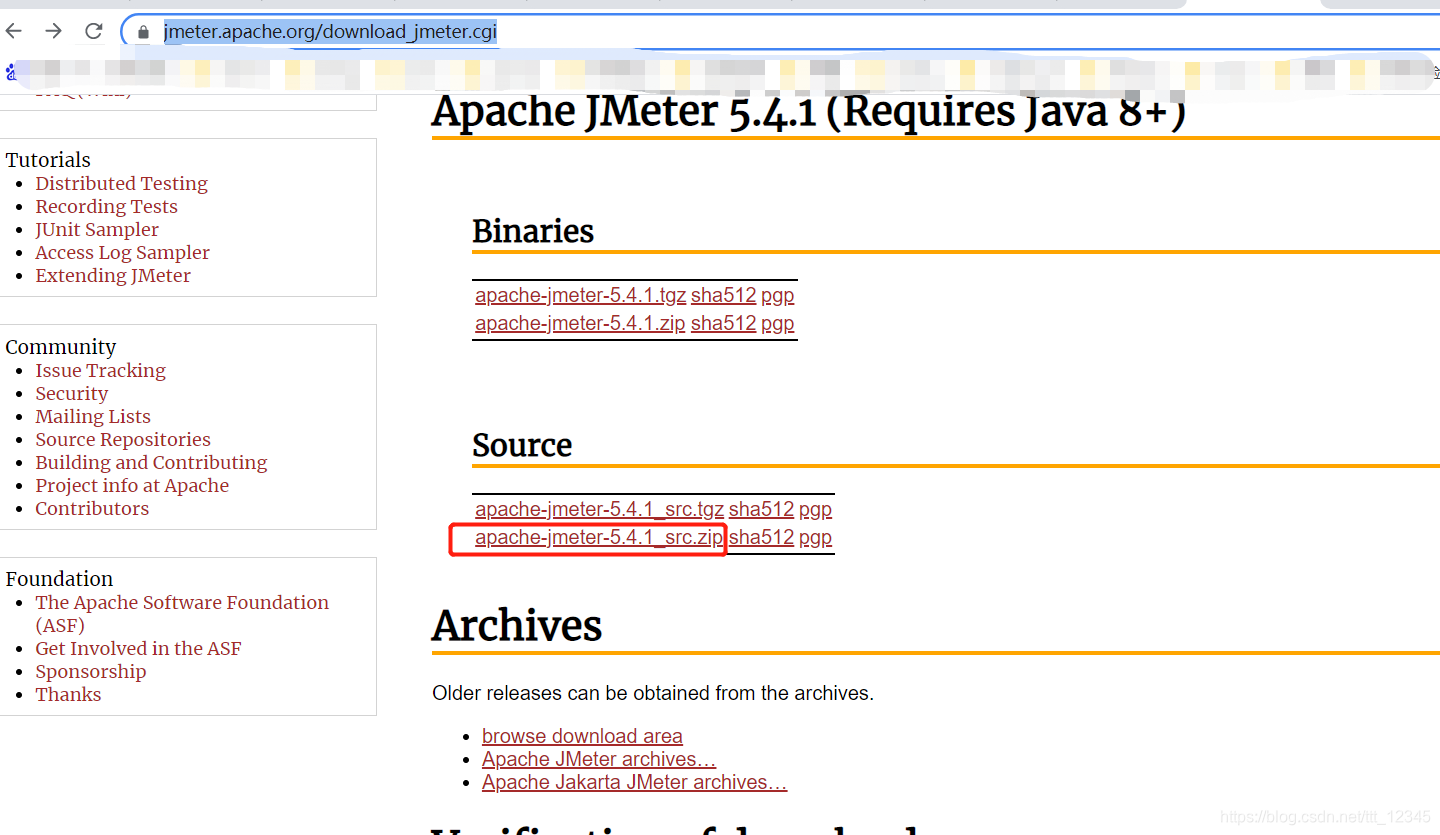Download apache-jmeter-5.4.1.tgz binary
Image resolution: width=1440 pixels, height=835 pixels.
click(x=580, y=295)
